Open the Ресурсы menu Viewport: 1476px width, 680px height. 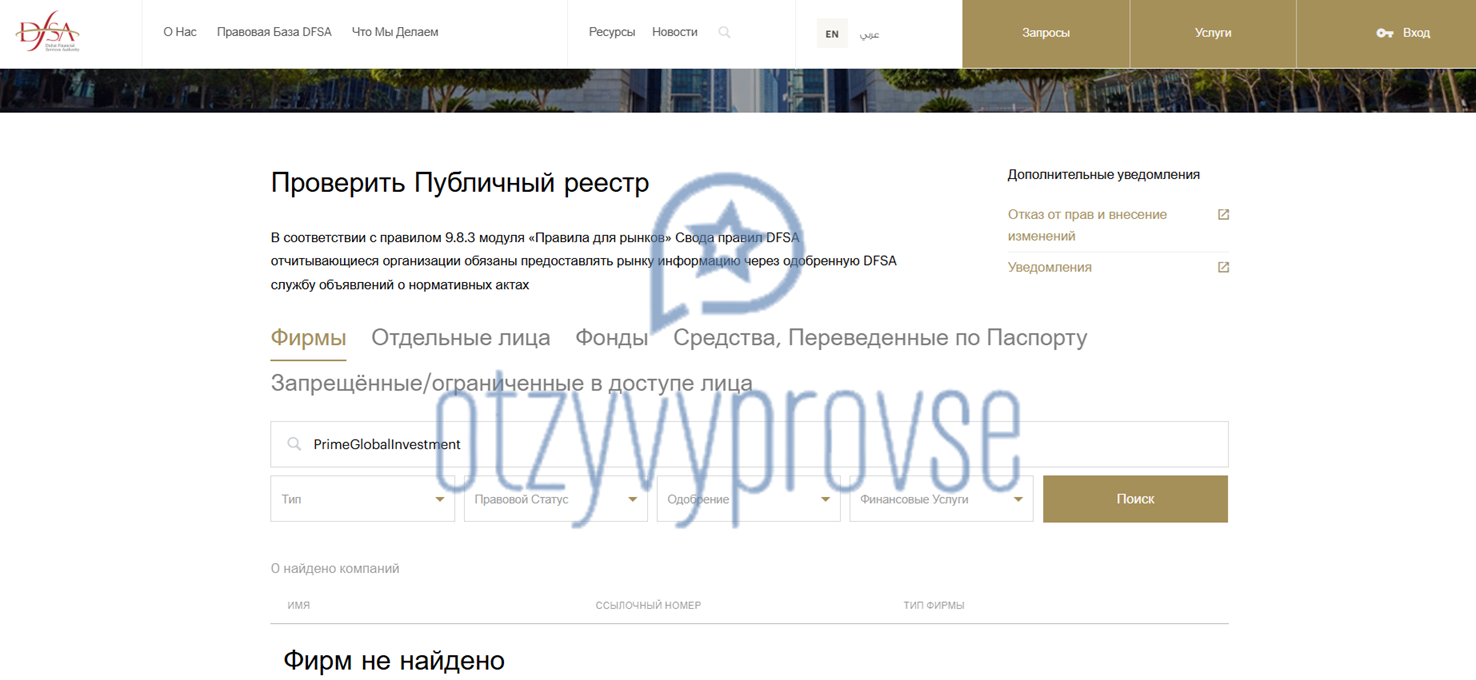(x=612, y=32)
